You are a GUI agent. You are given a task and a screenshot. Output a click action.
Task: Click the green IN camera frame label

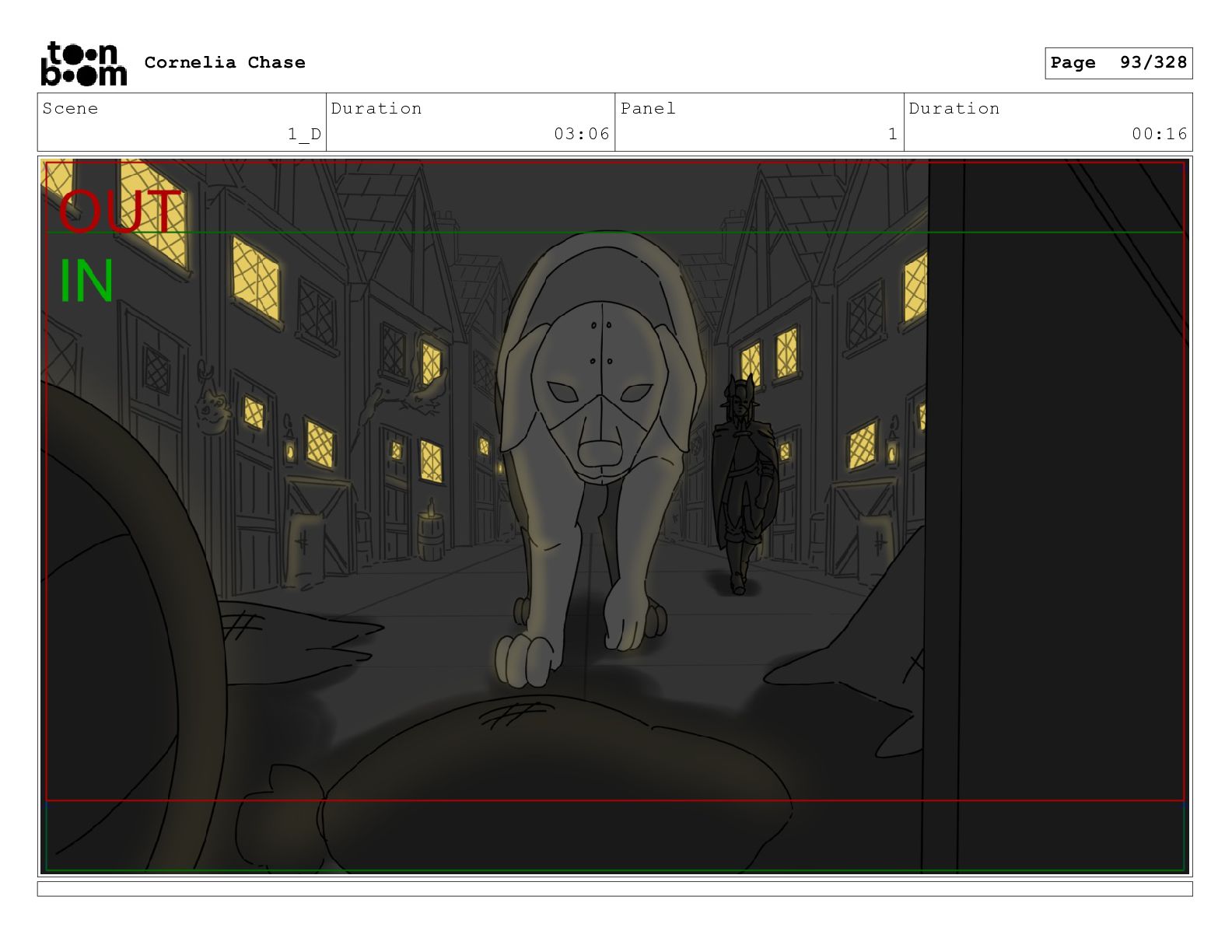[86, 282]
